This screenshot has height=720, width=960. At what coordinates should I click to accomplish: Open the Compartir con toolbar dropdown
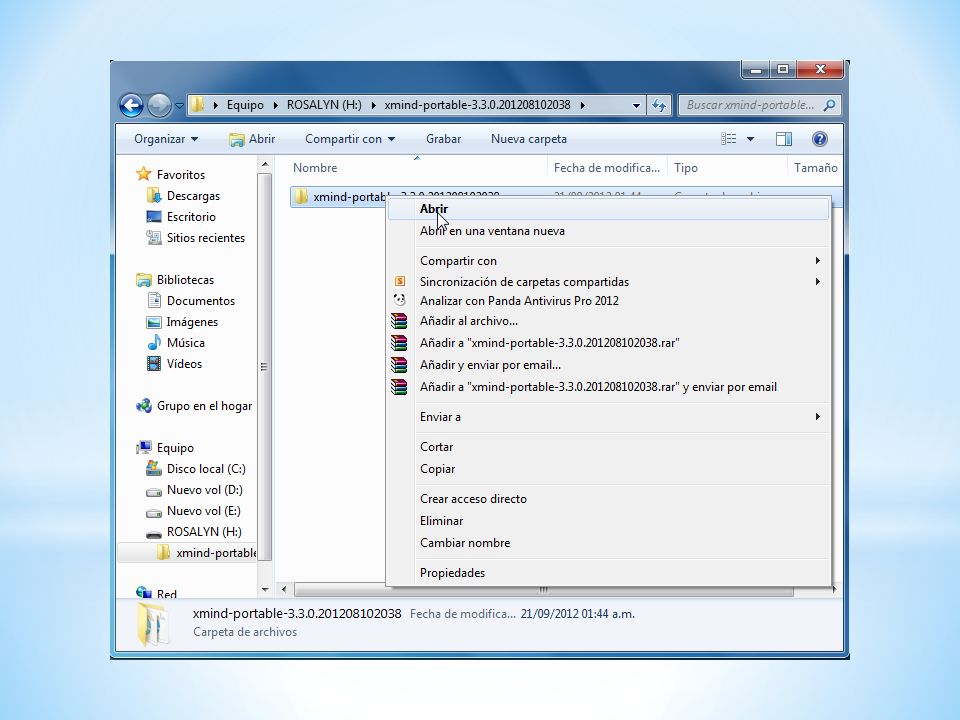click(350, 139)
